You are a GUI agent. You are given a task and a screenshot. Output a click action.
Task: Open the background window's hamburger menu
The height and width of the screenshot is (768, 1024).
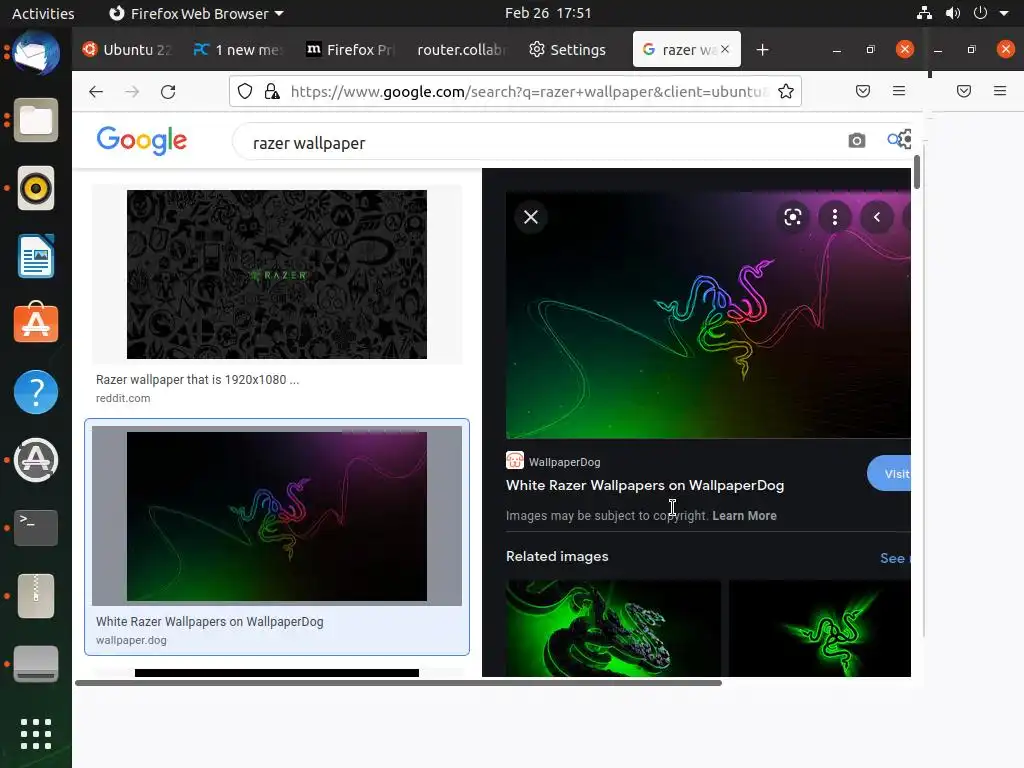click(x=1000, y=91)
